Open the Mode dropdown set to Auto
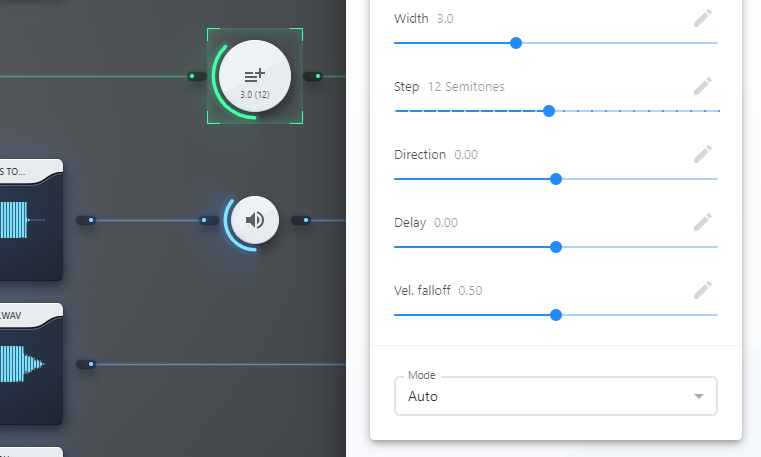The height and width of the screenshot is (457, 761). pyautogui.click(x=556, y=396)
